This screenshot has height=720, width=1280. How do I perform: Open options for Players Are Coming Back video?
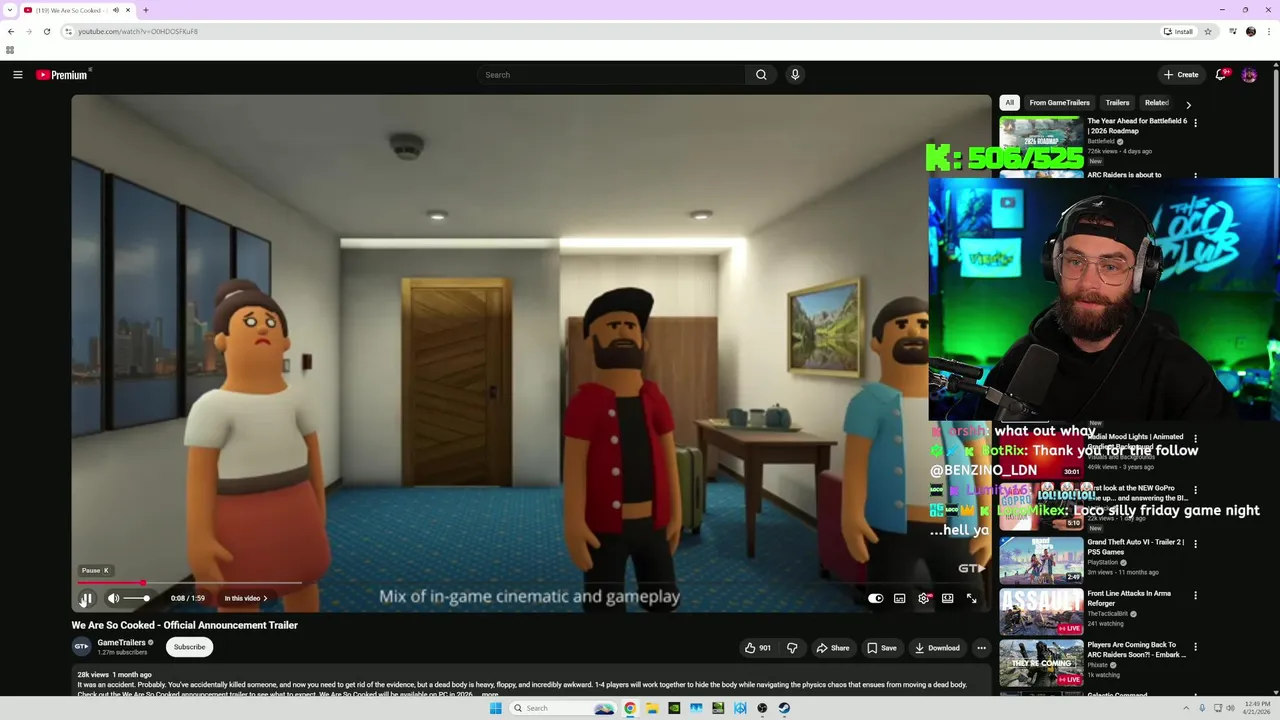[1195, 647]
